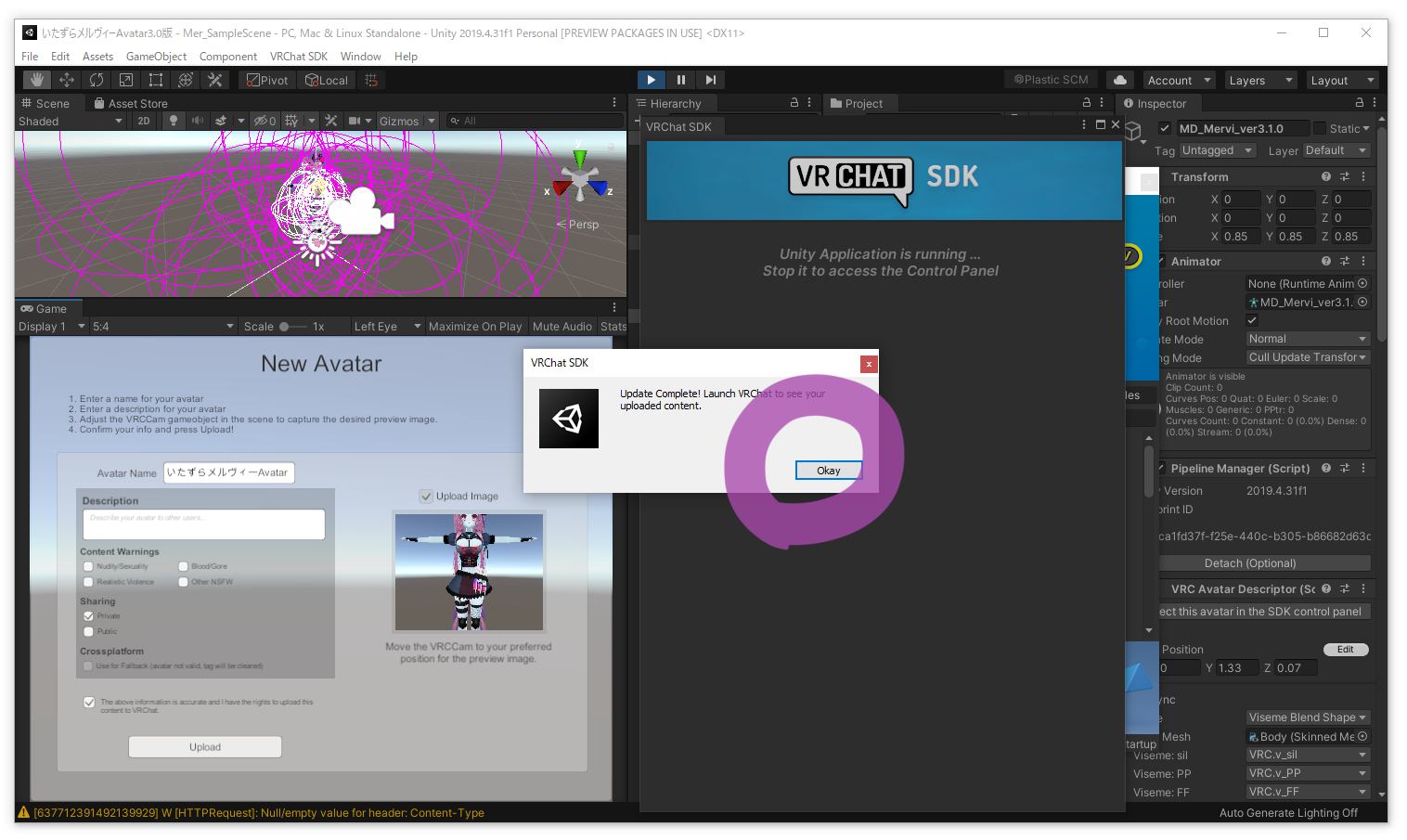The width and height of the screenshot is (1407, 840).
Task: Open Transform component presets icon
Action: pyautogui.click(x=1345, y=176)
